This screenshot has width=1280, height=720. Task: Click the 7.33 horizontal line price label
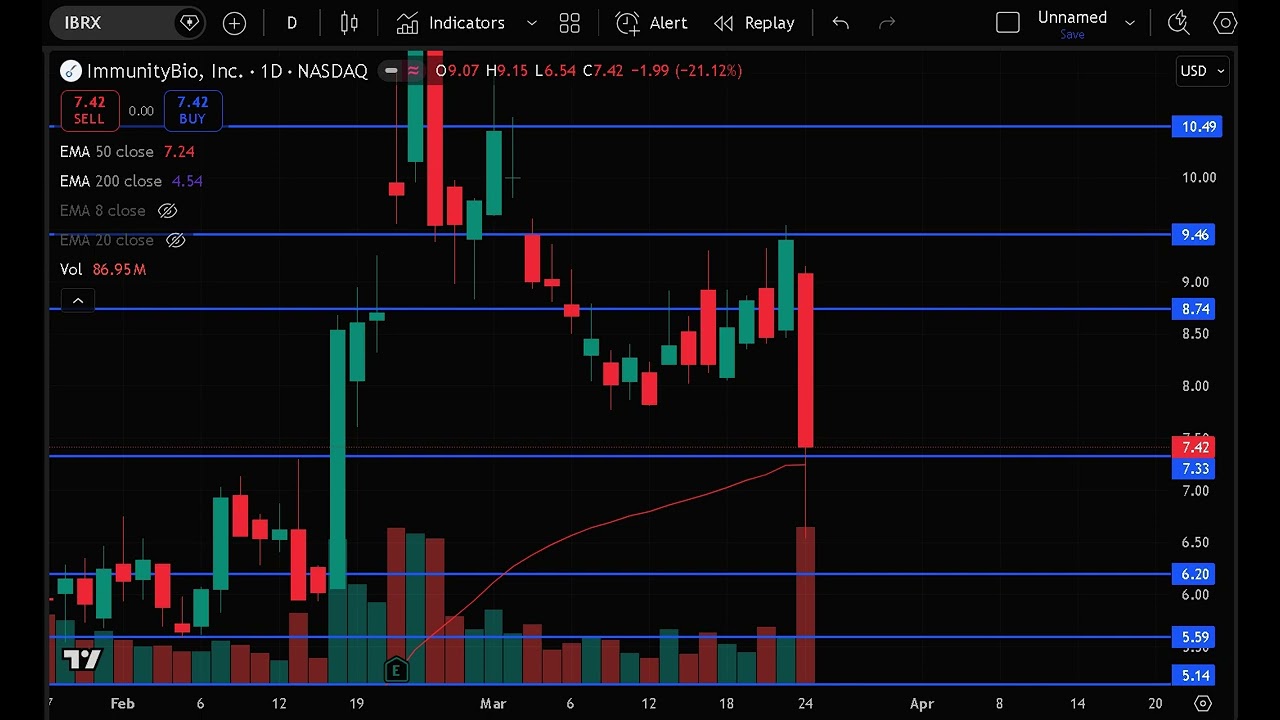click(x=1194, y=468)
